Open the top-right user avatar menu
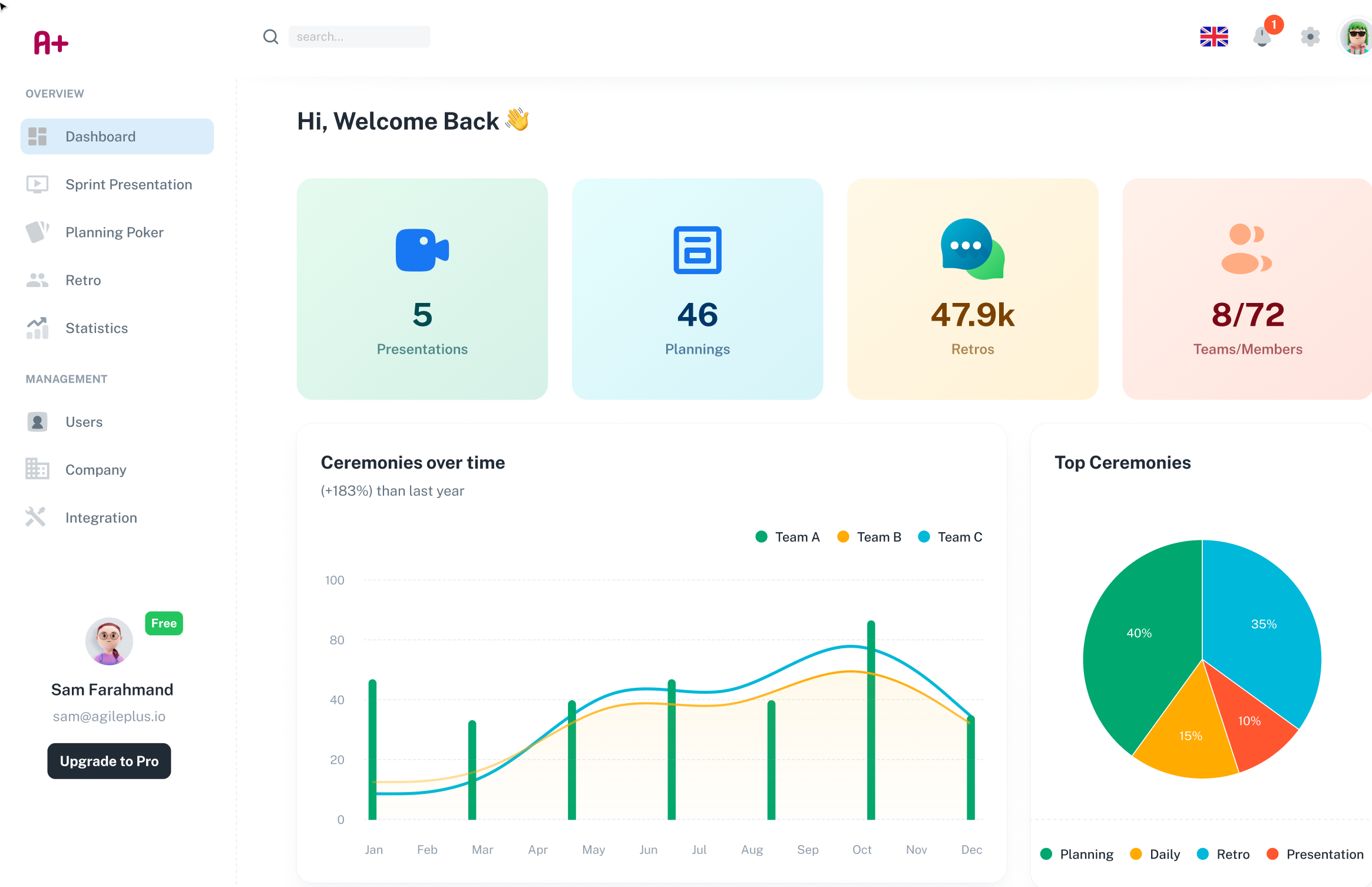This screenshot has height=887, width=1372. (1357, 37)
